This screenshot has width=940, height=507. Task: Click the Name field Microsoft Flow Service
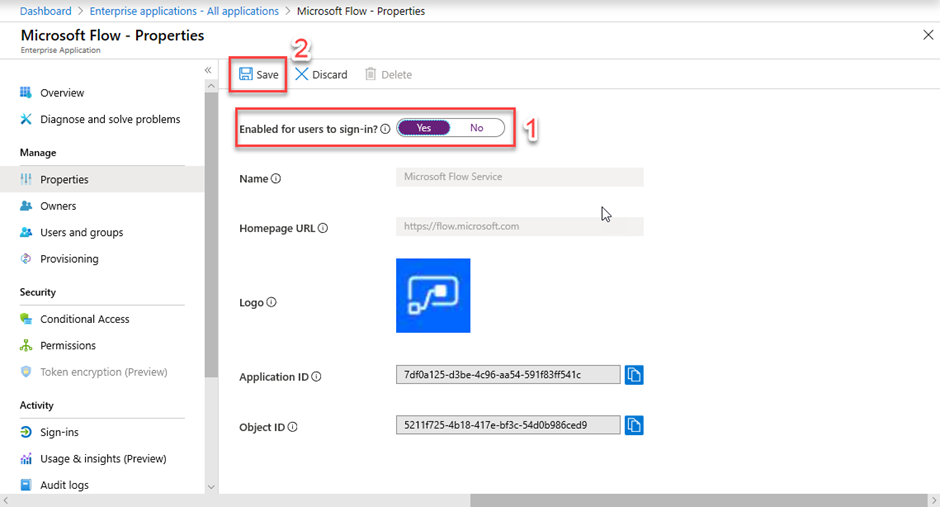coord(520,177)
